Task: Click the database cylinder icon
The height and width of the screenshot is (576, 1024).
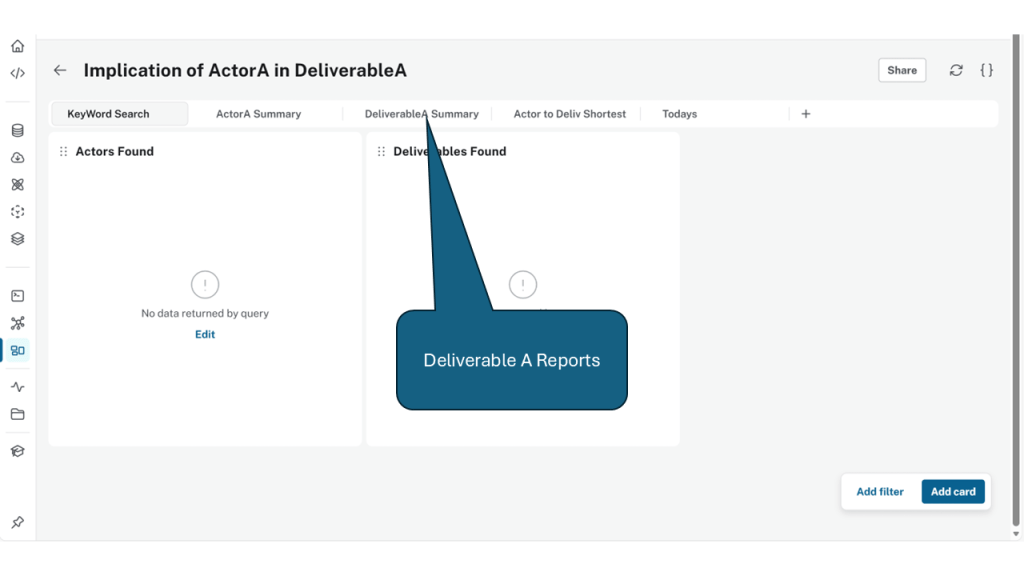Action: click(x=17, y=130)
